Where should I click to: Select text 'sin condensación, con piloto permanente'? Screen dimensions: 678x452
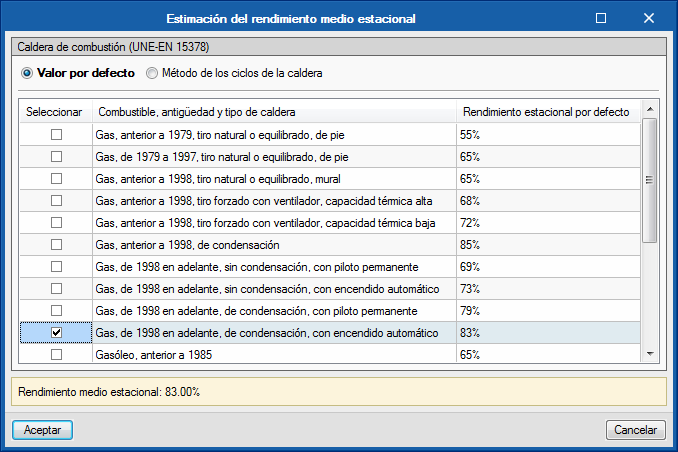point(321,267)
